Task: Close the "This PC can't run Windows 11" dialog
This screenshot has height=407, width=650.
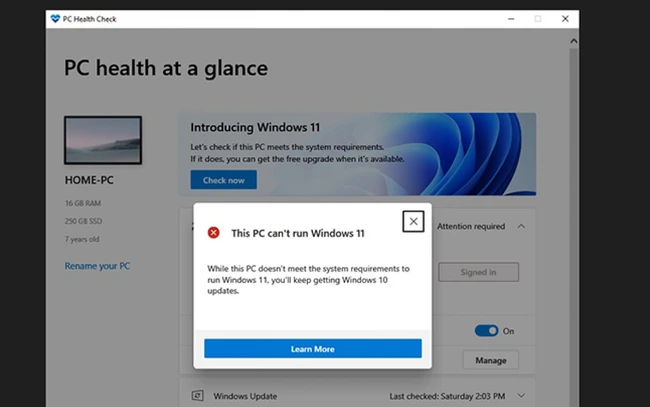Action: pos(413,221)
